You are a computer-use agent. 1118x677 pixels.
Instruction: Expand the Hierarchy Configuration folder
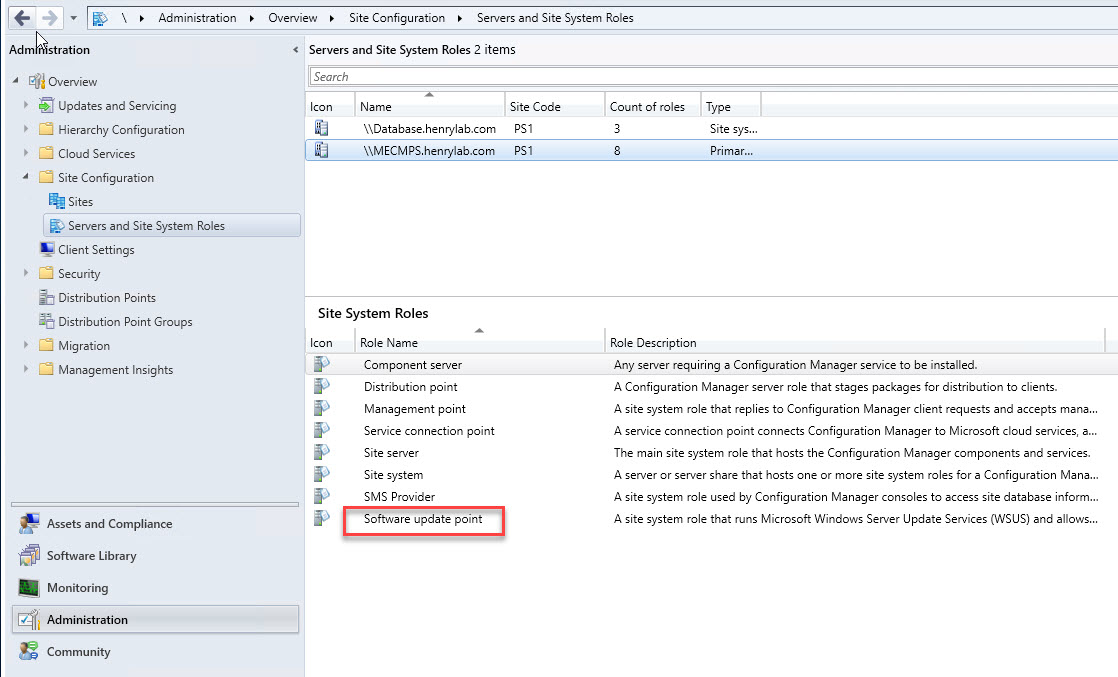click(x=27, y=129)
